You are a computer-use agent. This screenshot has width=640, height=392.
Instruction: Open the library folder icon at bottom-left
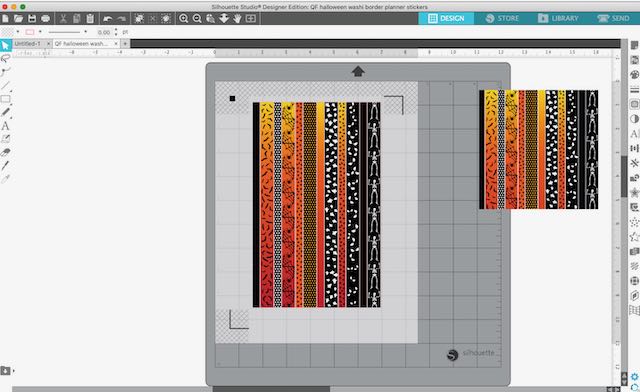5,371
